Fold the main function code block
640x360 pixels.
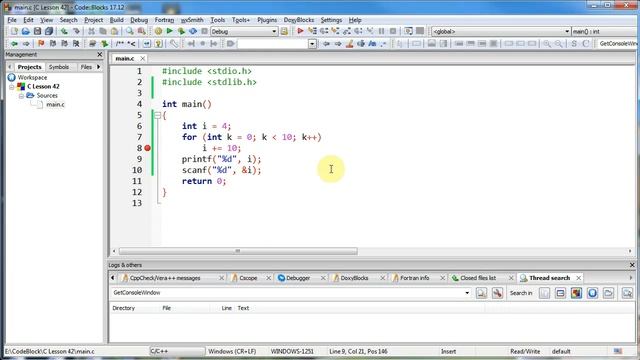pos(158,115)
